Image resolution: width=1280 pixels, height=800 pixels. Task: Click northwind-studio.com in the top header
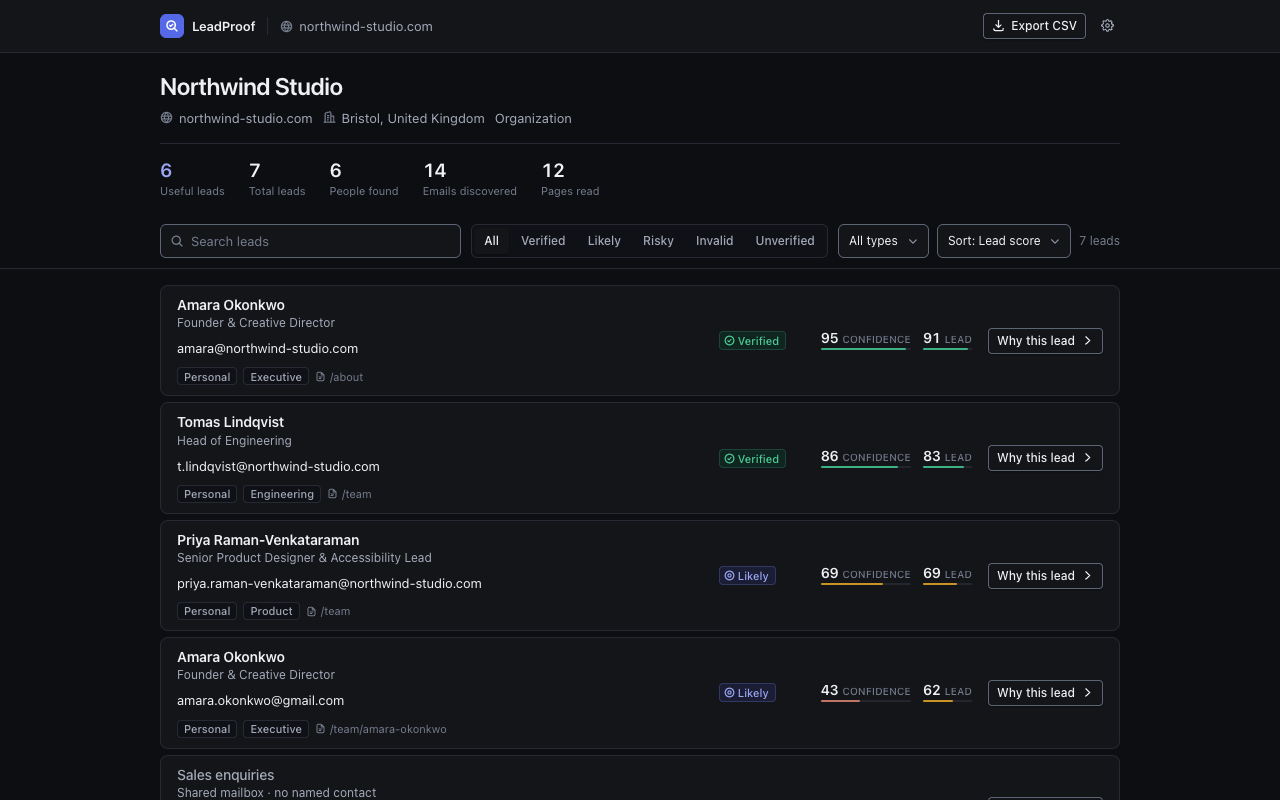tap(365, 27)
